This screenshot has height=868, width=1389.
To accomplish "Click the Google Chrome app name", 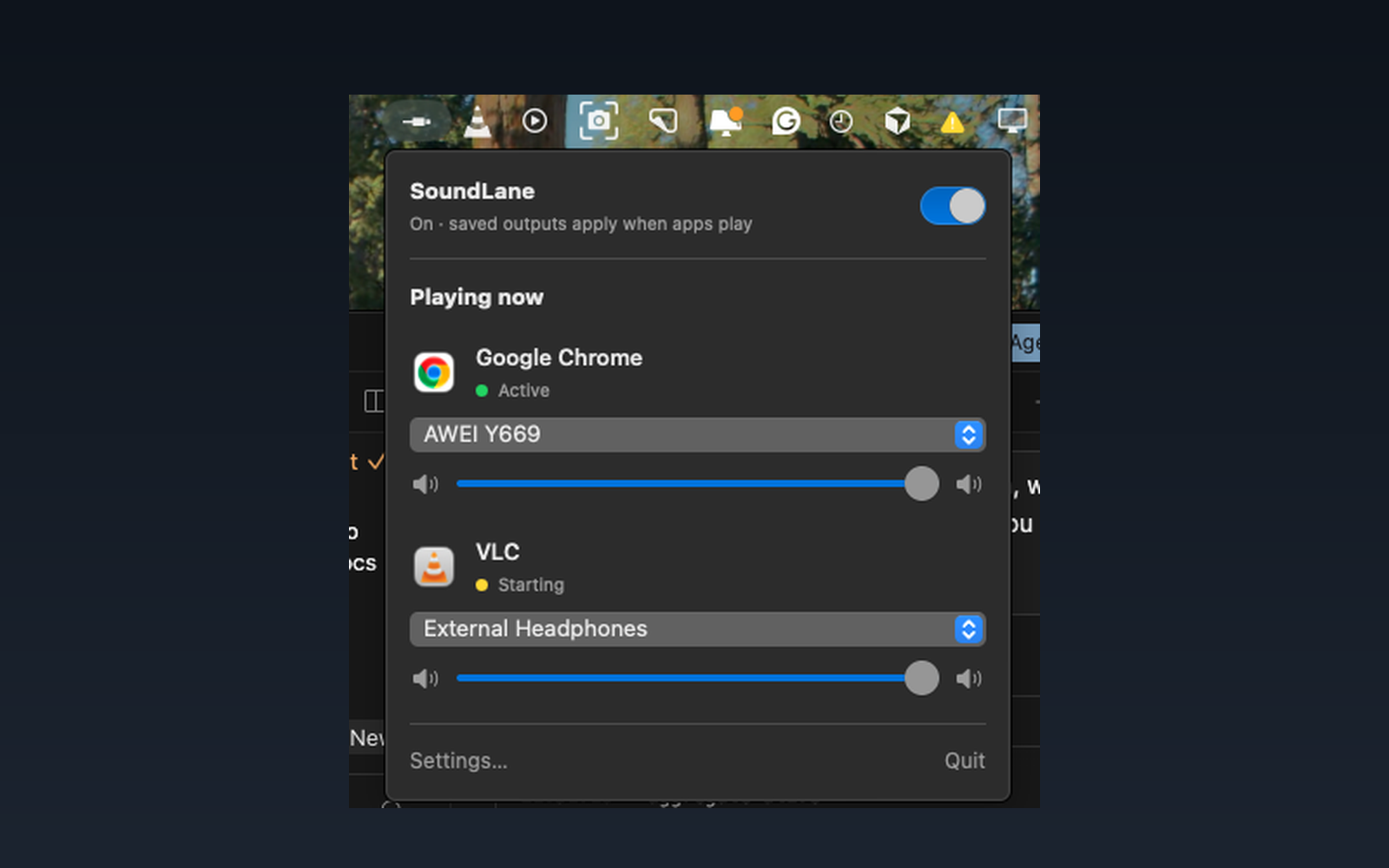I will [x=559, y=358].
